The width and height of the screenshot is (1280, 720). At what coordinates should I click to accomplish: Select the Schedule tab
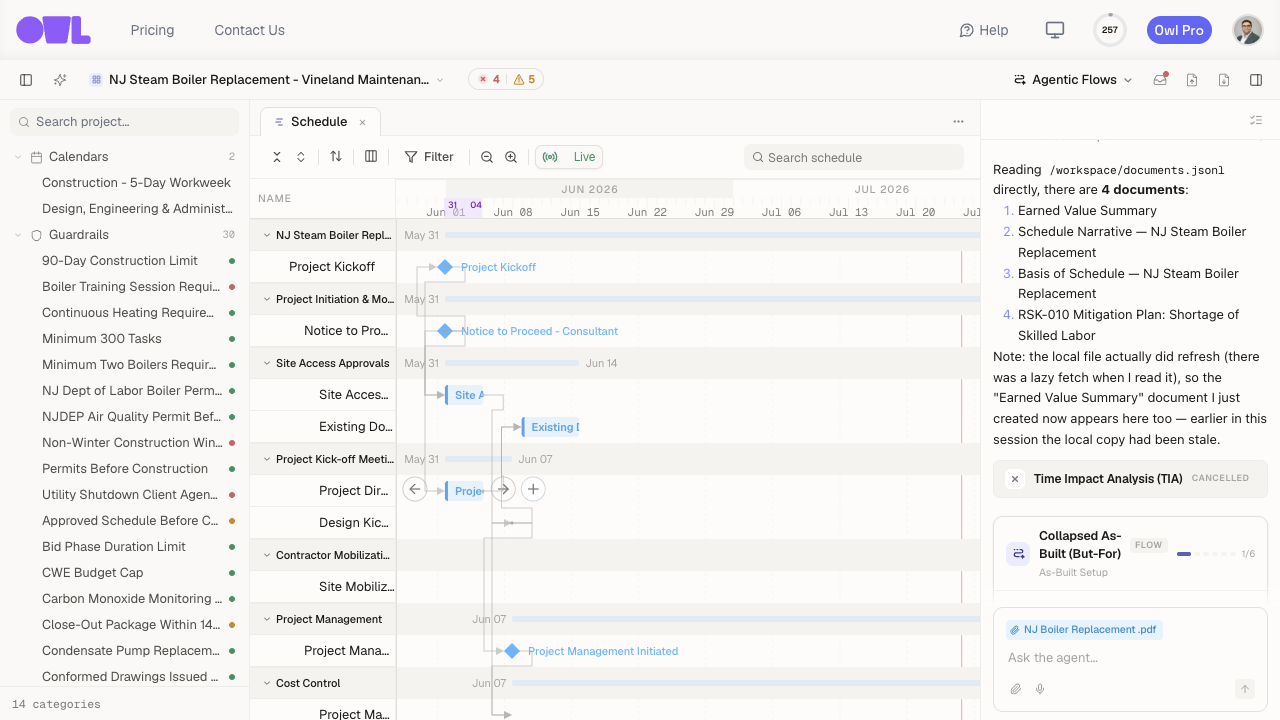[318, 122]
